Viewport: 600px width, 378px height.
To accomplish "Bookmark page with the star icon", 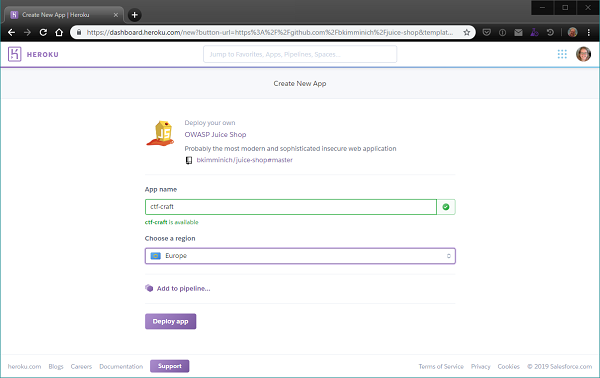I will (466, 33).
